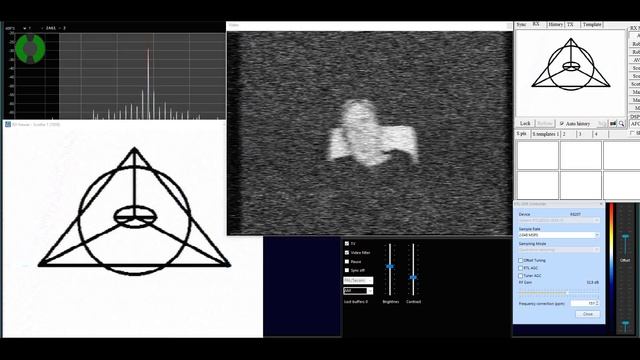Click the AVT mode button in RX panel

click(x=635, y=60)
